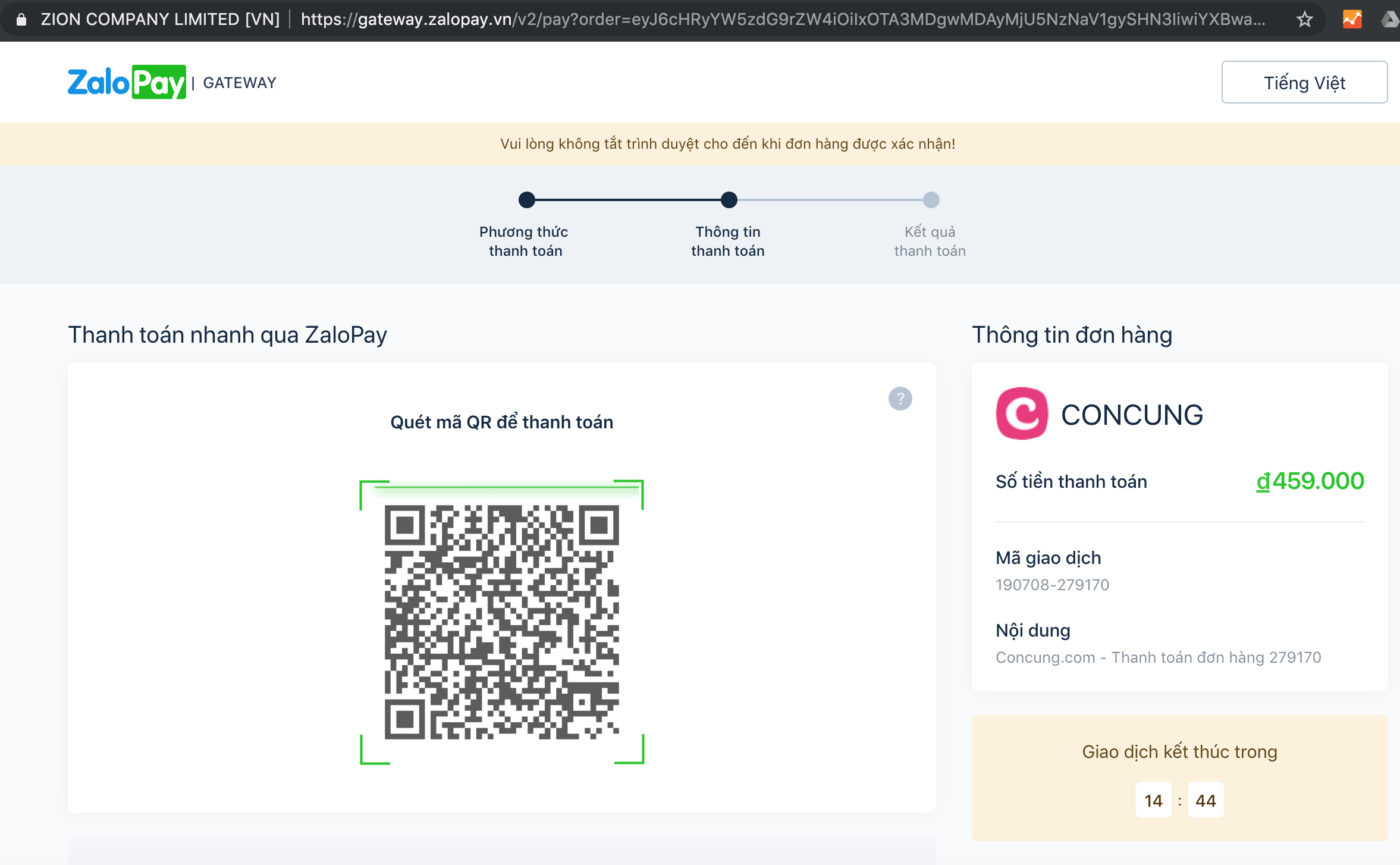The width and height of the screenshot is (1400, 865).
Task: Click the heading Thanh toán nhanh qua ZaloPay
Action: pos(227,335)
